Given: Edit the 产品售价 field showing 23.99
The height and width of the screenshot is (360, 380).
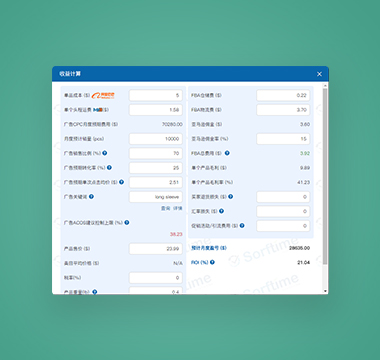Looking at the screenshot, I should 156,249.
